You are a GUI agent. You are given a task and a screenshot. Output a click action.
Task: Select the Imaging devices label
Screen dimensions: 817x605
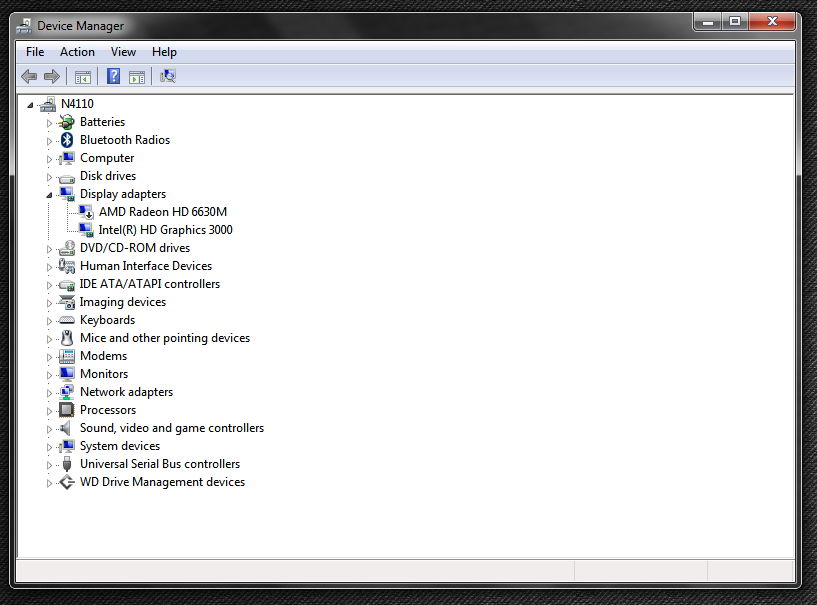click(x=122, y=302)
